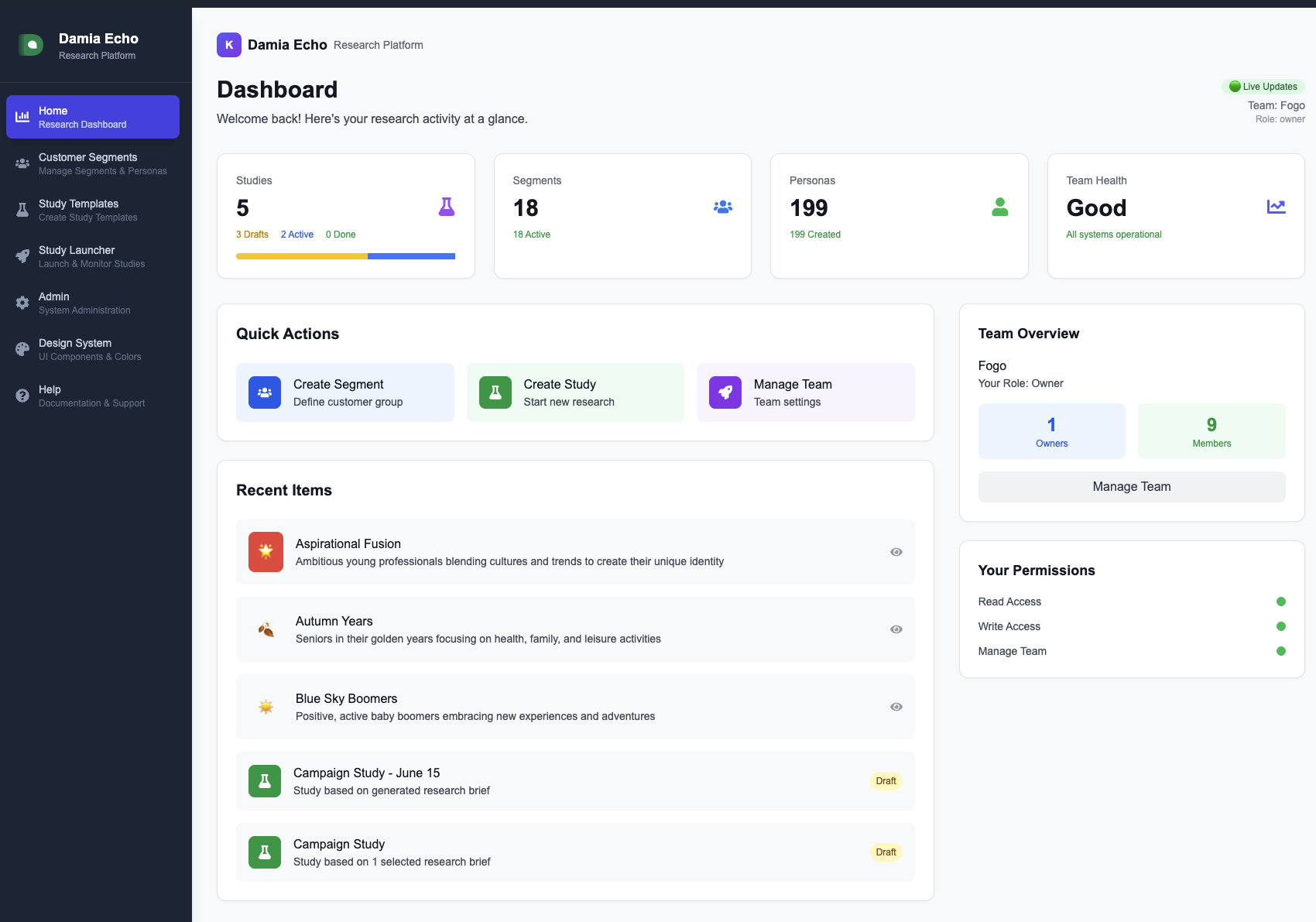1316x922 pixels.
Task: Click the Study Launcher rocket icon in the sidebar
Action: (x=22, y=256)
